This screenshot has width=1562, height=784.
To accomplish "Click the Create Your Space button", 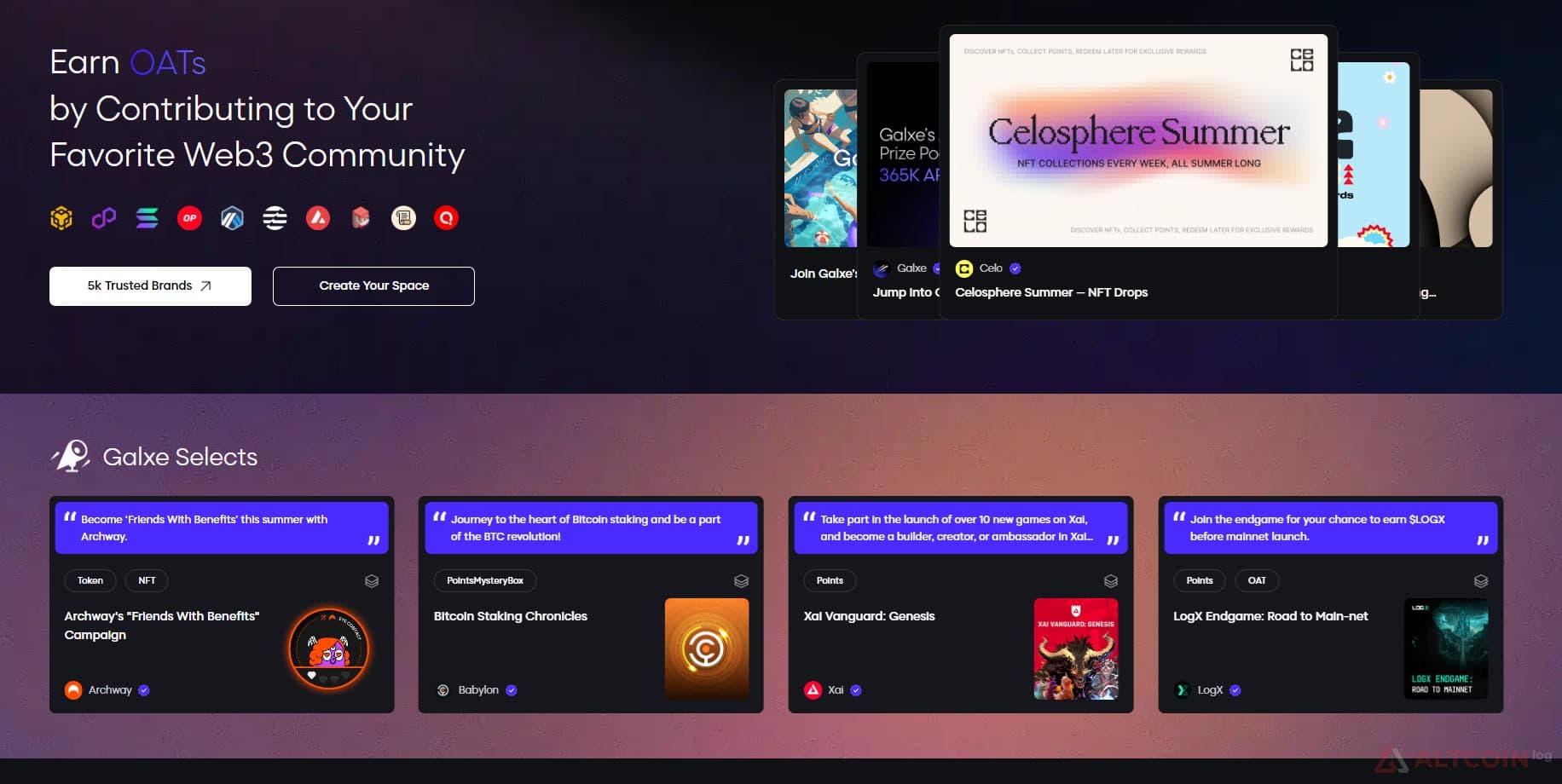I will pos(373,286).
